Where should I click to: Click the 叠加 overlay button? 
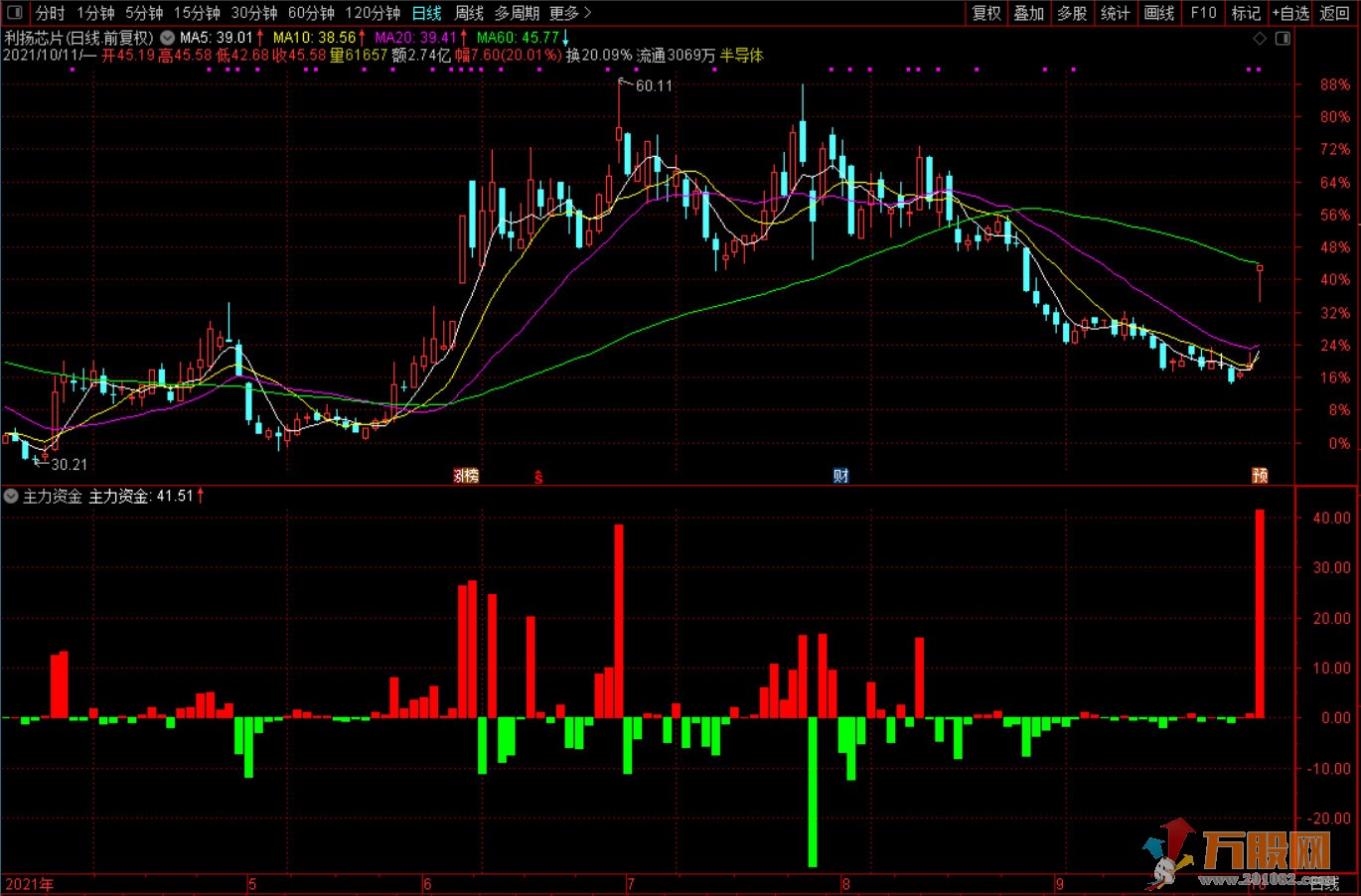click(1029, 13)
